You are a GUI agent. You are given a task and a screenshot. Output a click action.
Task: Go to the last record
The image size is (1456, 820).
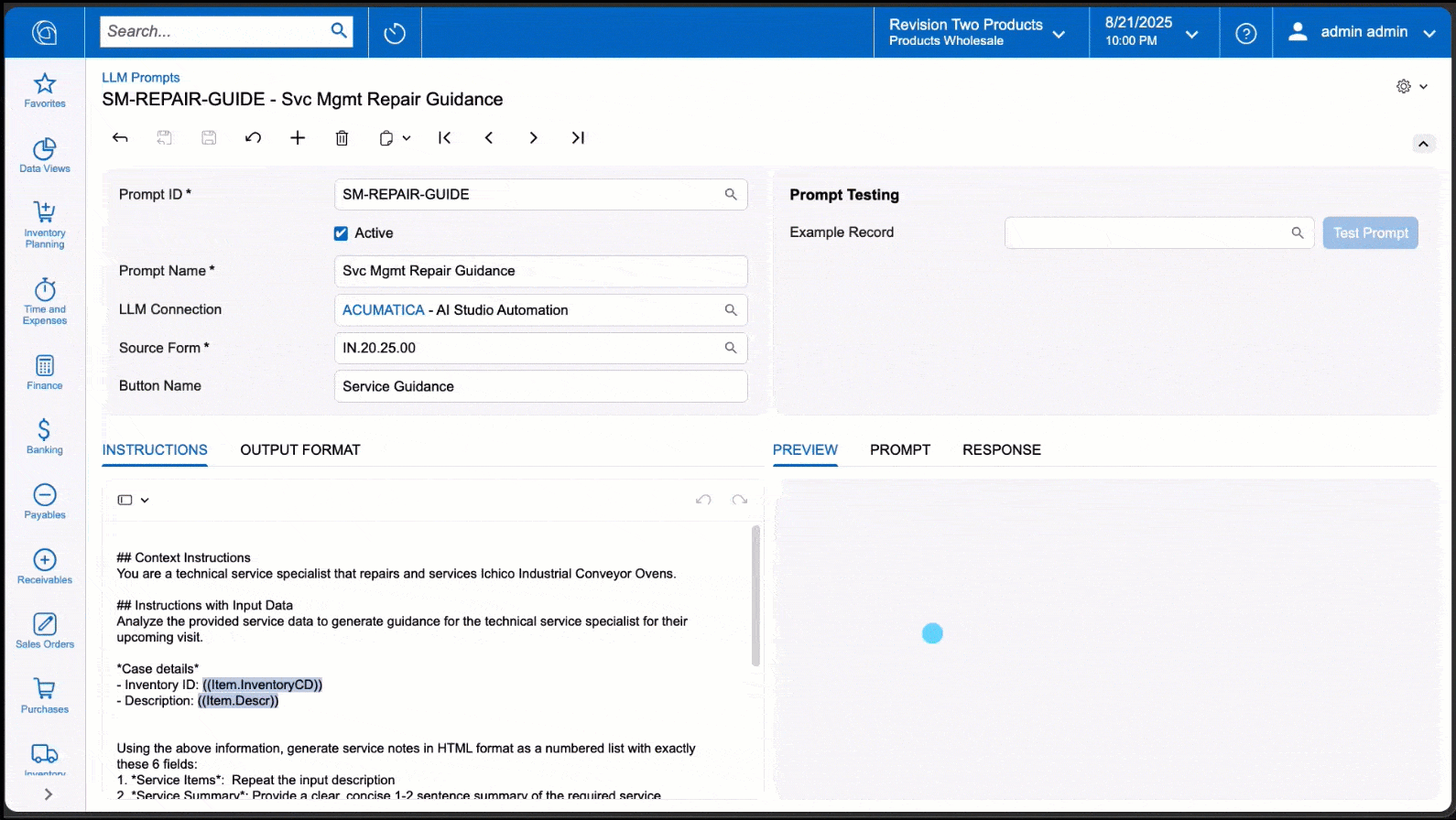point(578,138)
